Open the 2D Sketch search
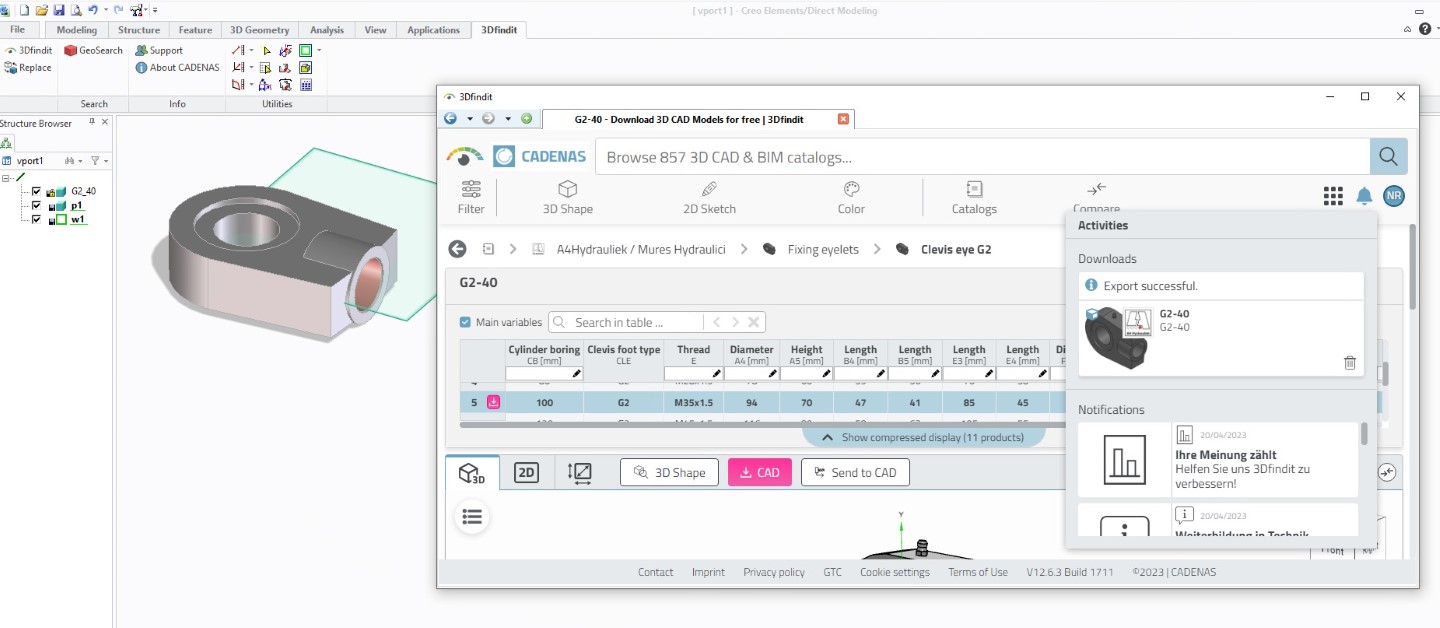 [x=709, y=197]
